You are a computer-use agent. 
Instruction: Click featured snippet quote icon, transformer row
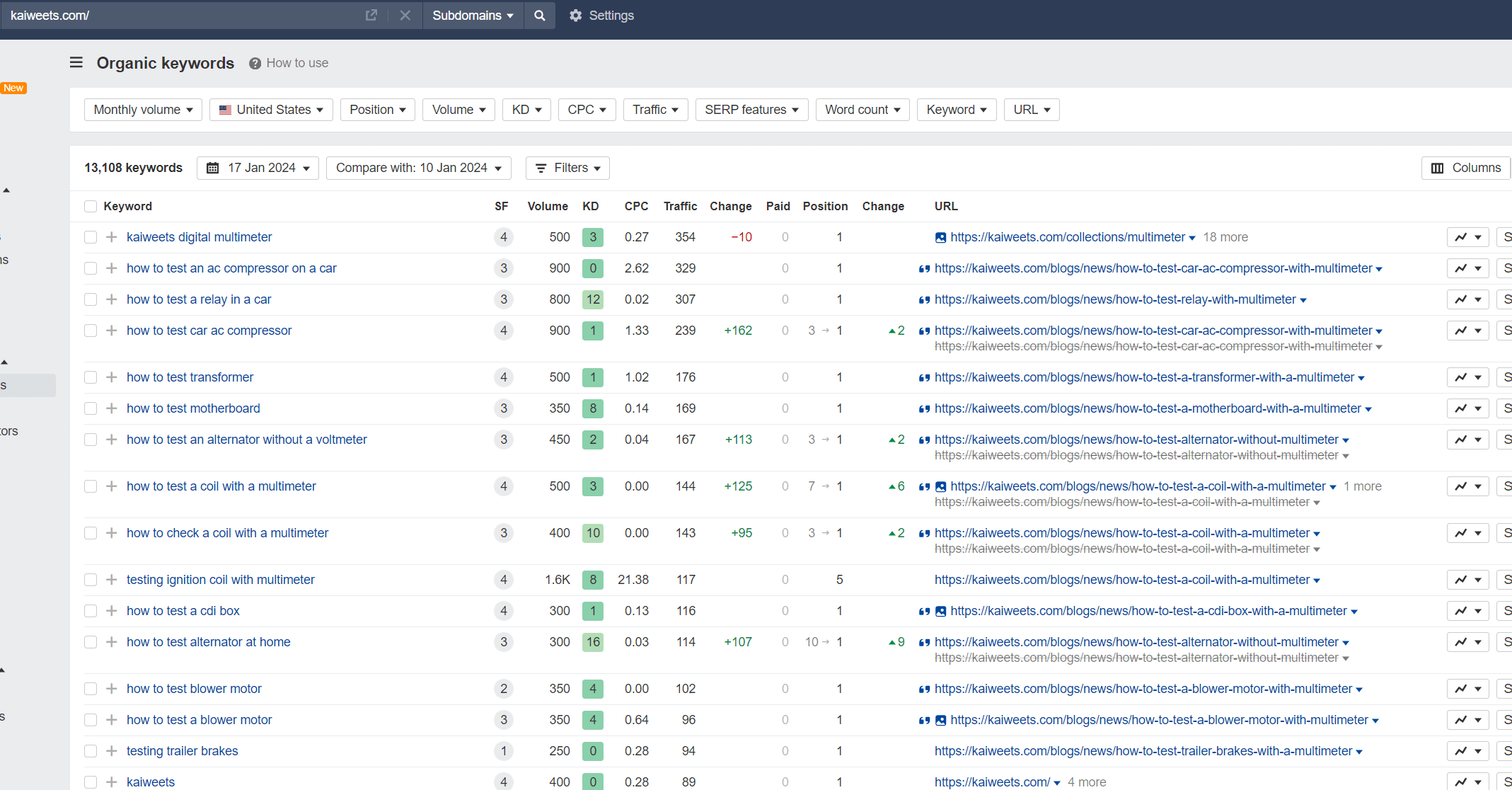(x=924, y=378)
